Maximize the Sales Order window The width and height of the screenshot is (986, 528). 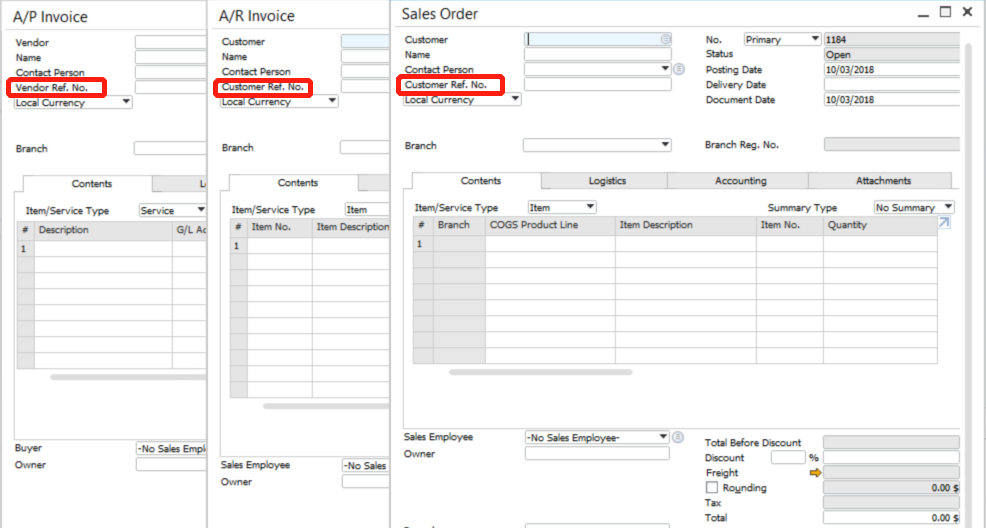(x=945, y=12)
